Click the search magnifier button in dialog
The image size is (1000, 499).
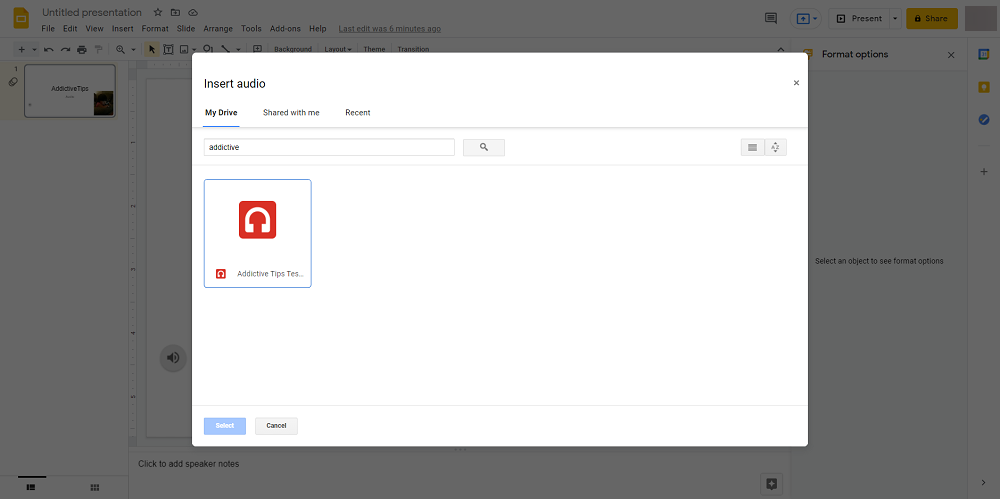483,147
